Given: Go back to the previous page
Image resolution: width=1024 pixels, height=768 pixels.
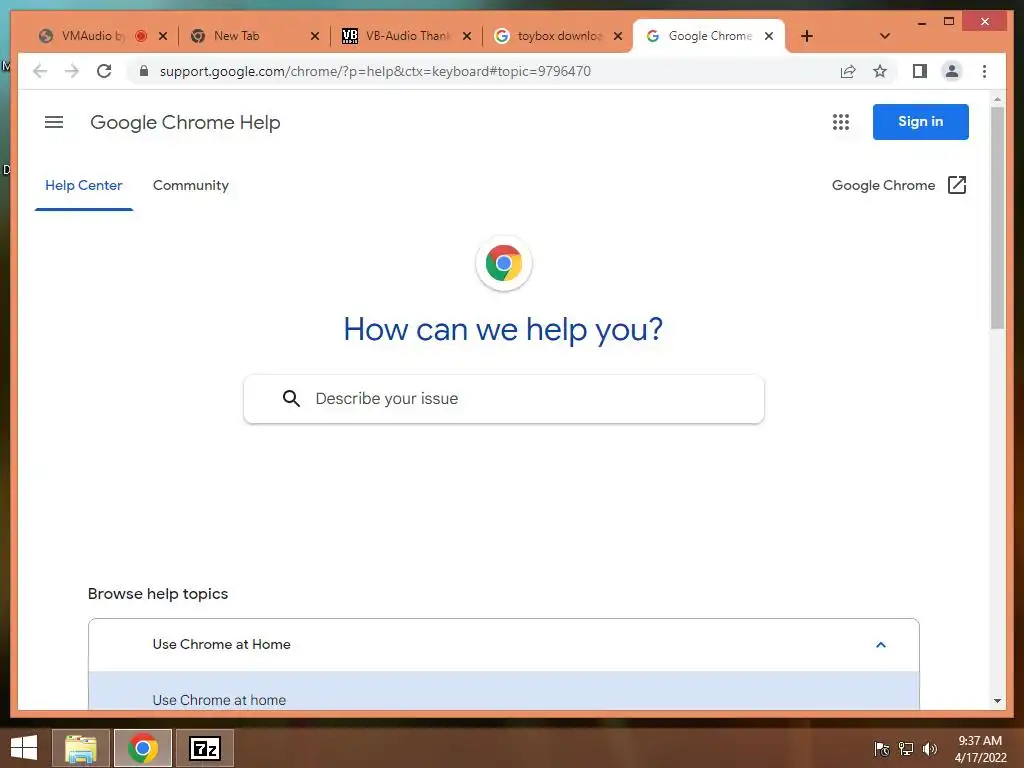Looking at the screenshot, I should coord(40,71).
